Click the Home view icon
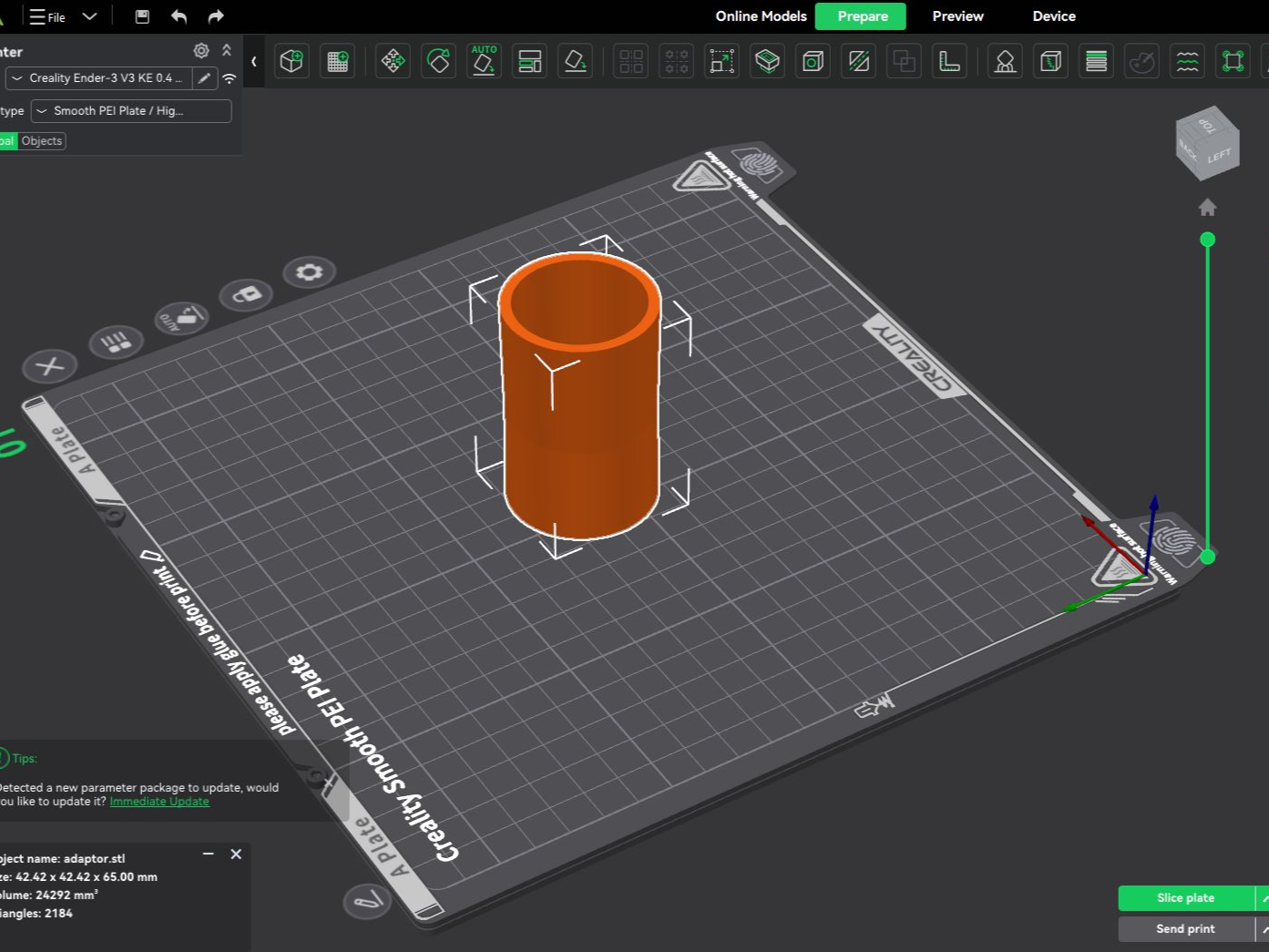This screenshot has width=1269, height=952. point(1207,208)
